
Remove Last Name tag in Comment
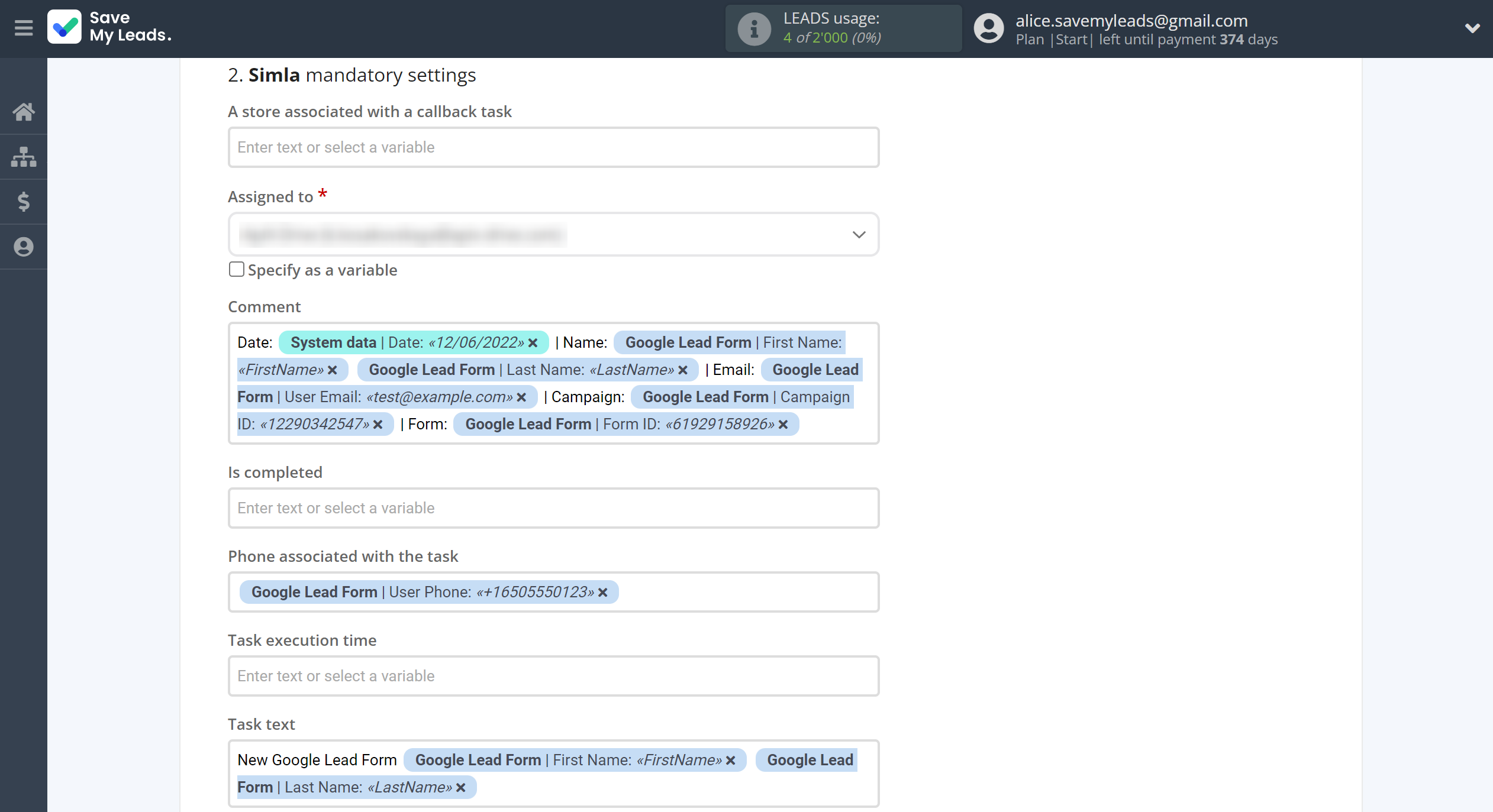click(683, 370)
